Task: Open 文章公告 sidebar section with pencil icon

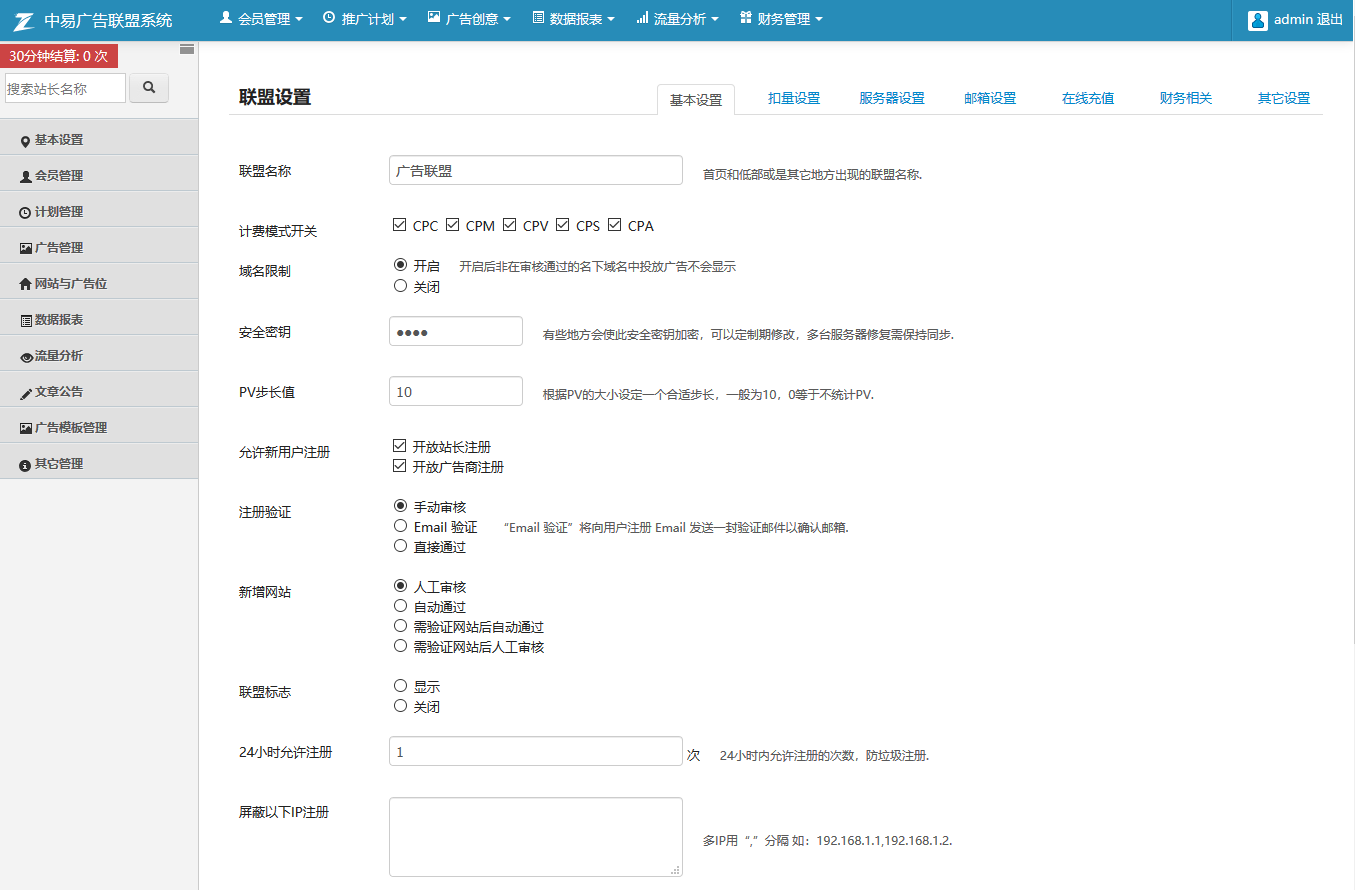Action: click(59, 392)
